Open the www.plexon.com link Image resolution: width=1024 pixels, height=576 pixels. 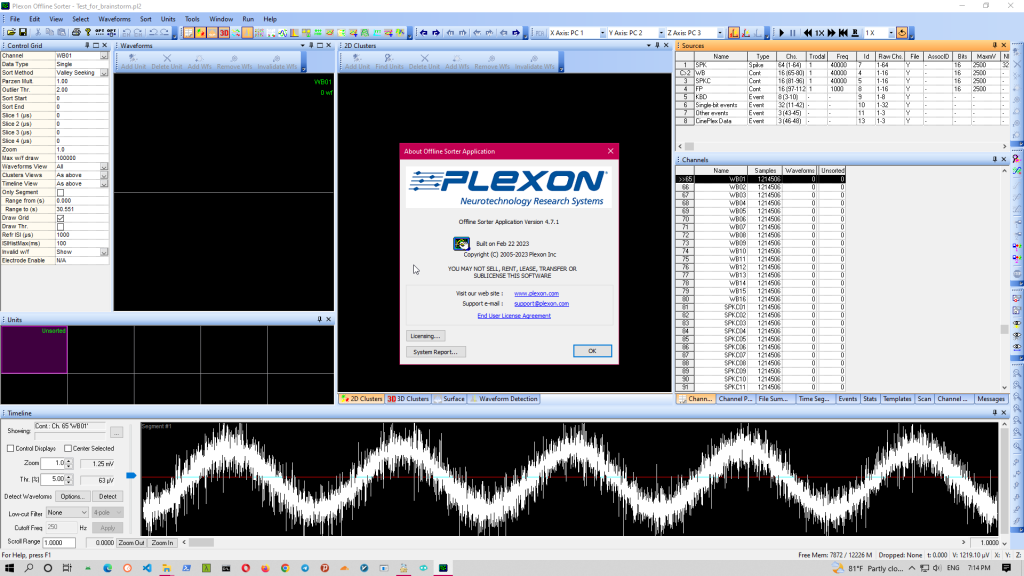click(x=536, y=293)
